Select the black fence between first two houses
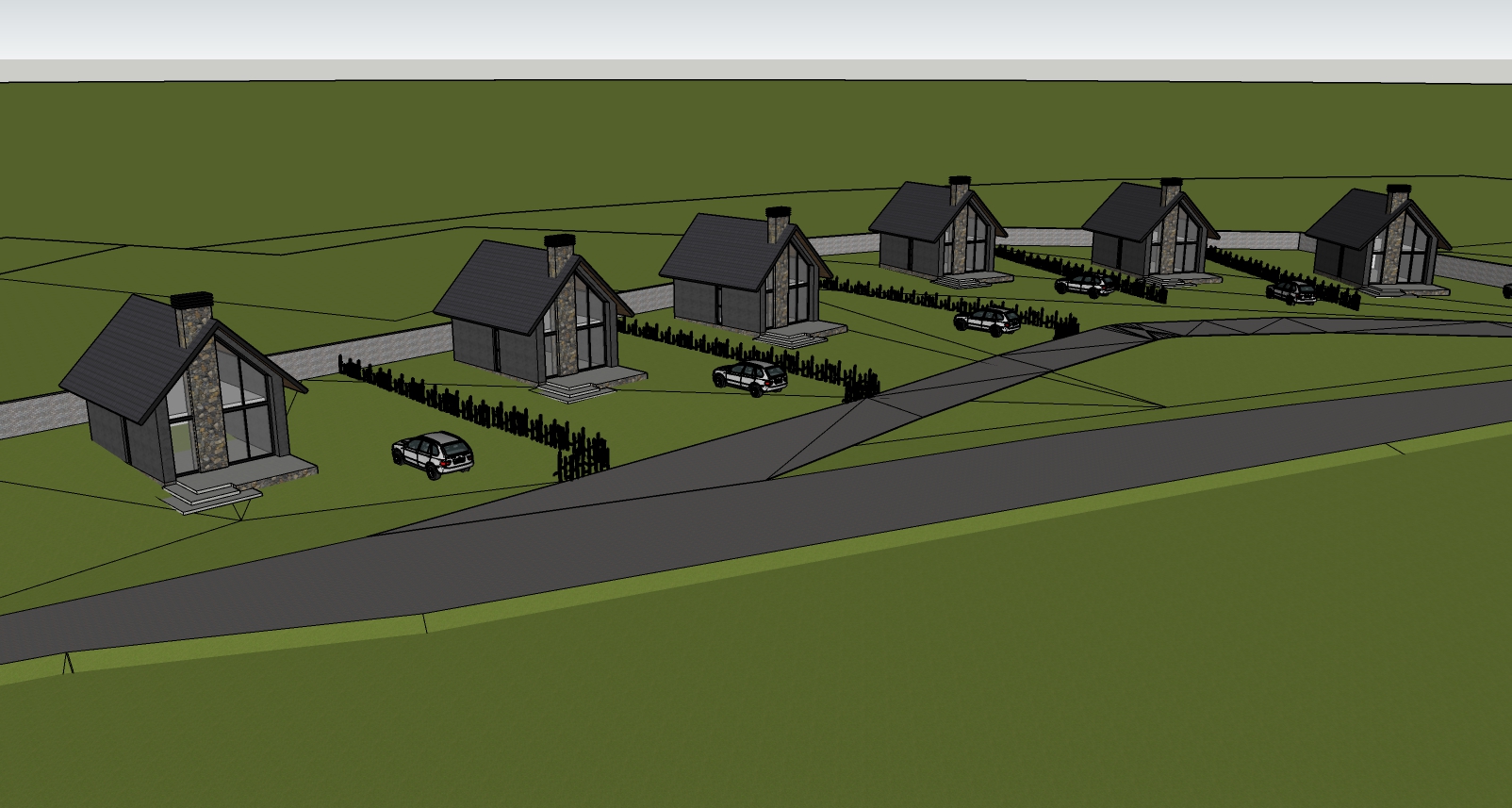This screenshot has width=1512, height=808. (471, 412)
